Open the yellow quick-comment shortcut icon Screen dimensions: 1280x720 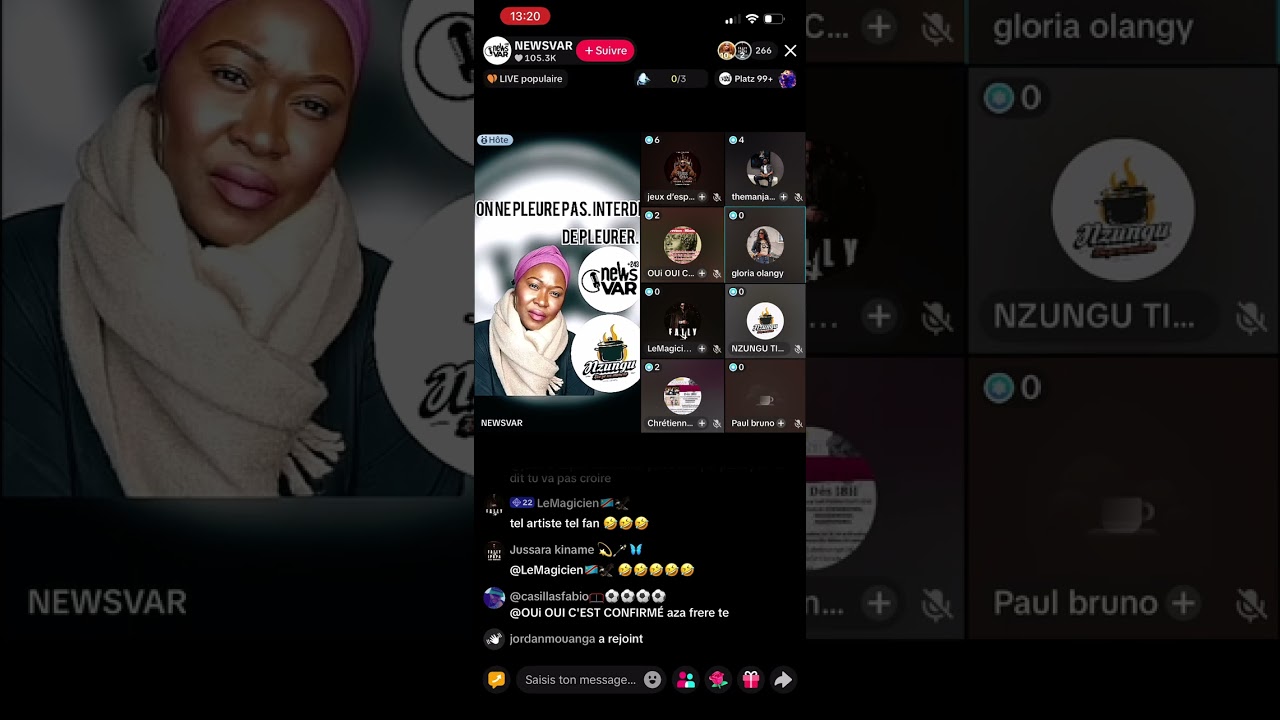pos(496,680)
